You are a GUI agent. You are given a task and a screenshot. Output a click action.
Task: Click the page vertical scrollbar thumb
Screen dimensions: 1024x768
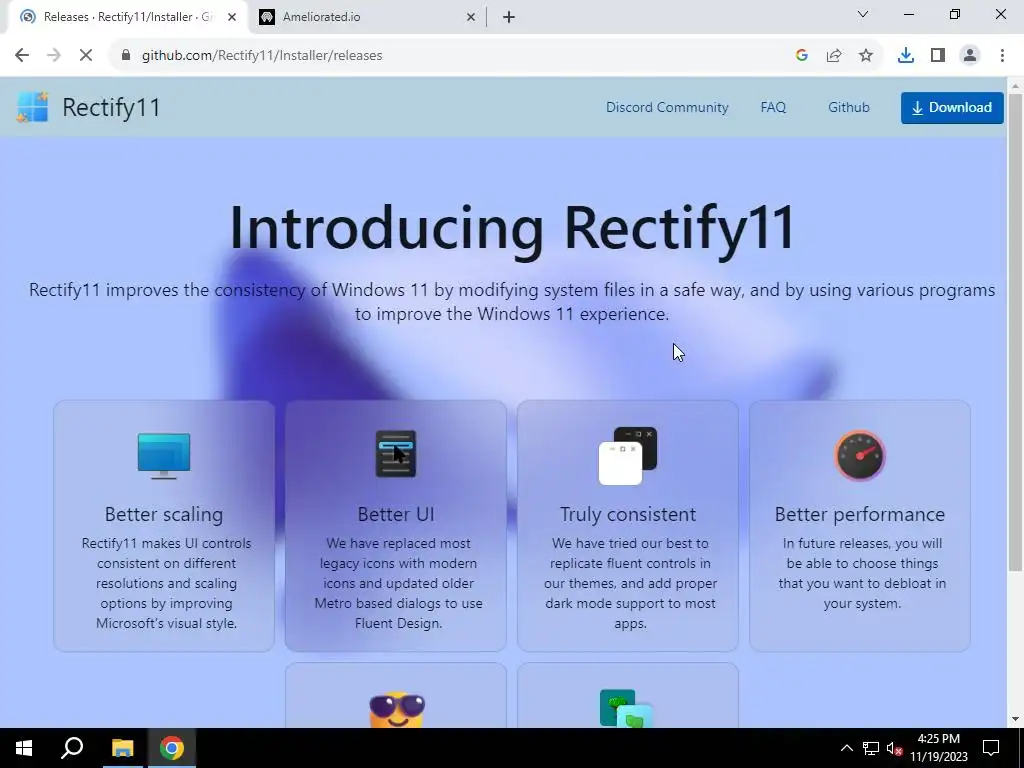pos(1016,333)
